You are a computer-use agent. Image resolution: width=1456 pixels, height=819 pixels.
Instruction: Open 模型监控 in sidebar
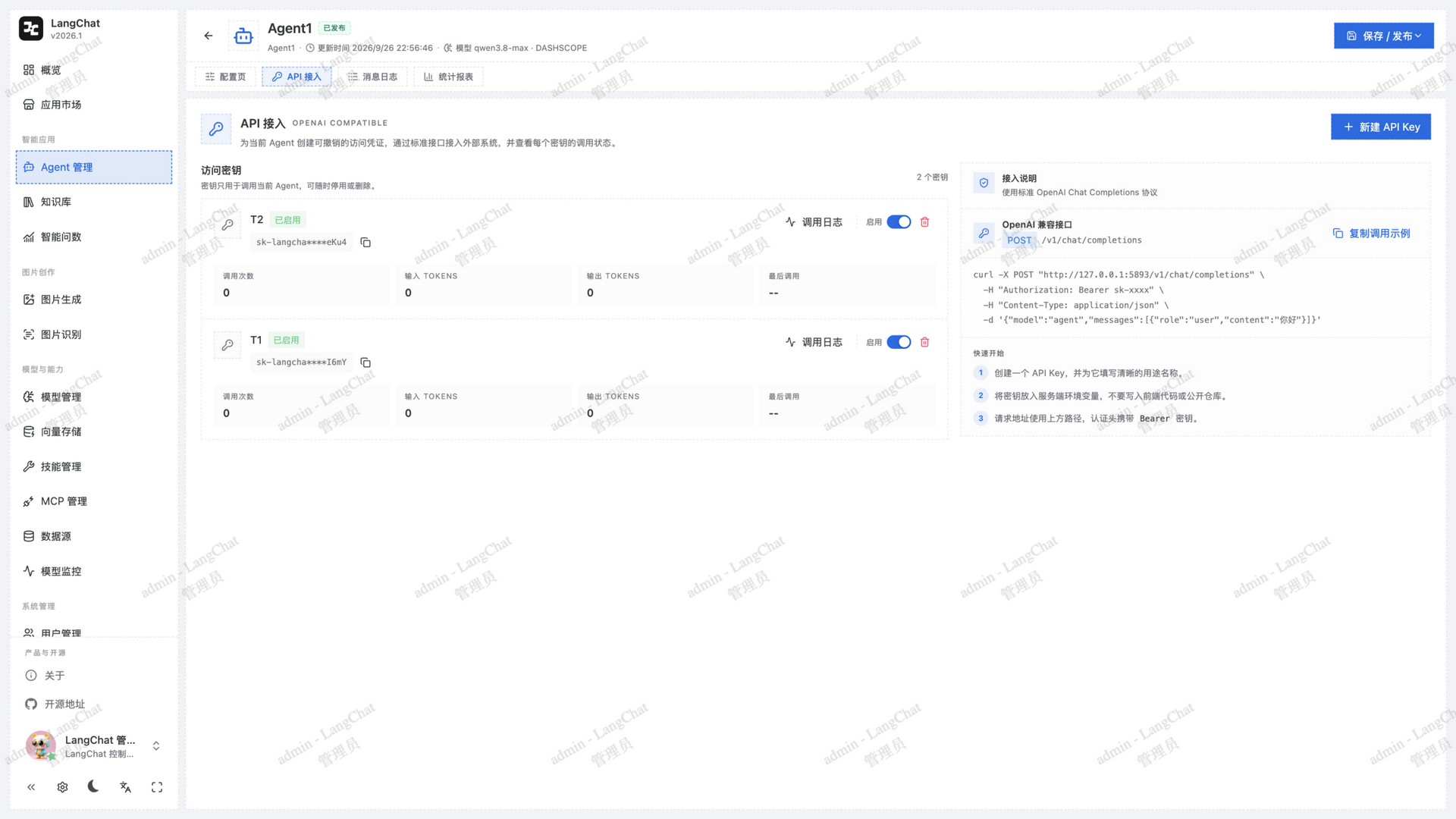tap(94, 571)
